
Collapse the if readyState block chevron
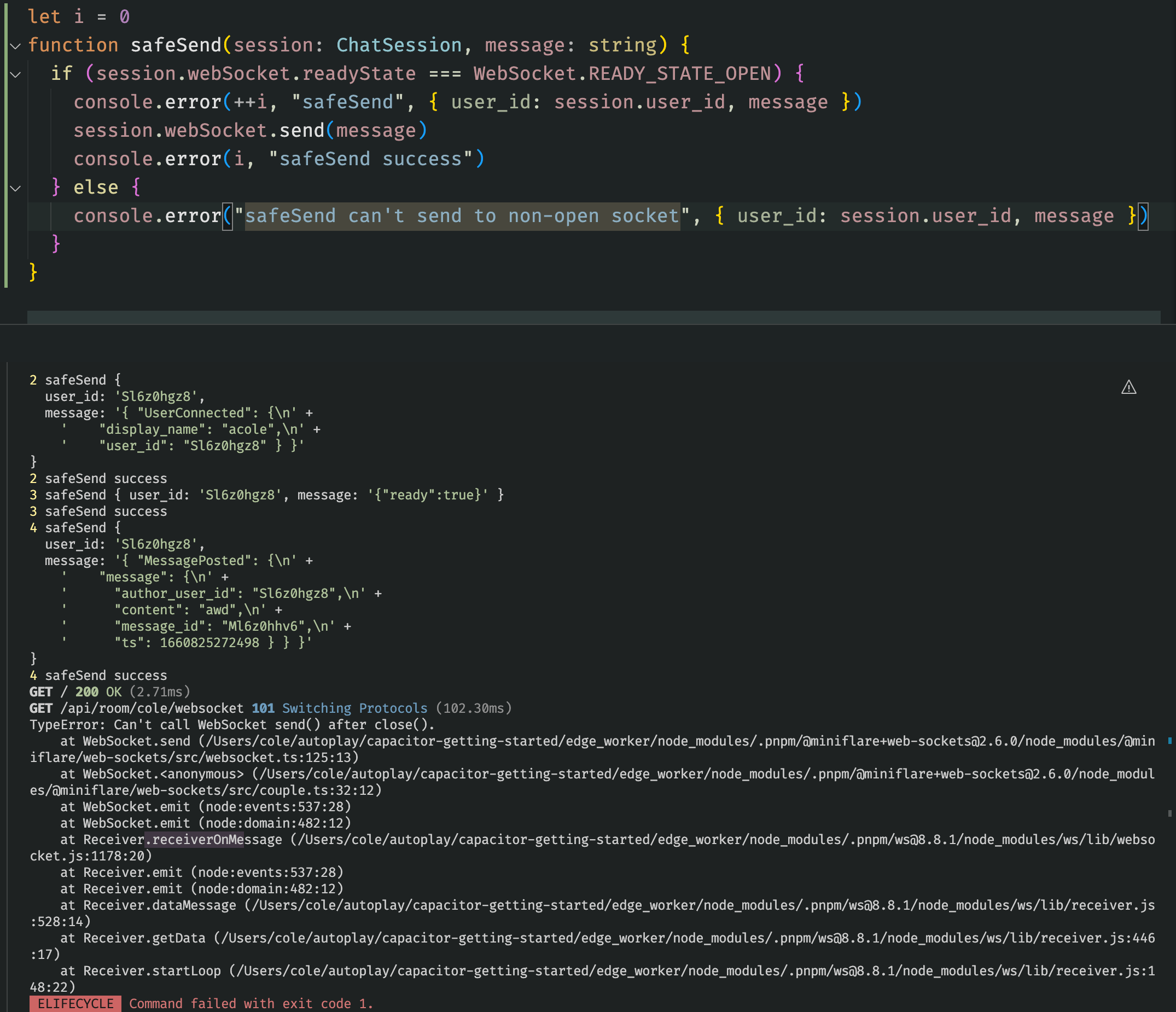point(16,74)
